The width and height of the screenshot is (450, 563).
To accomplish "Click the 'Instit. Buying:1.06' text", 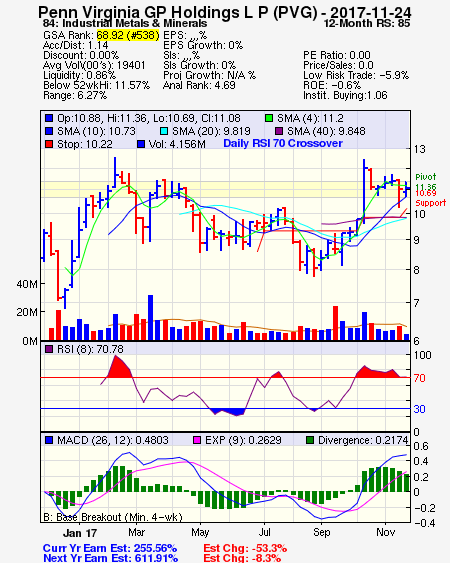I will (x=345, y=95).
